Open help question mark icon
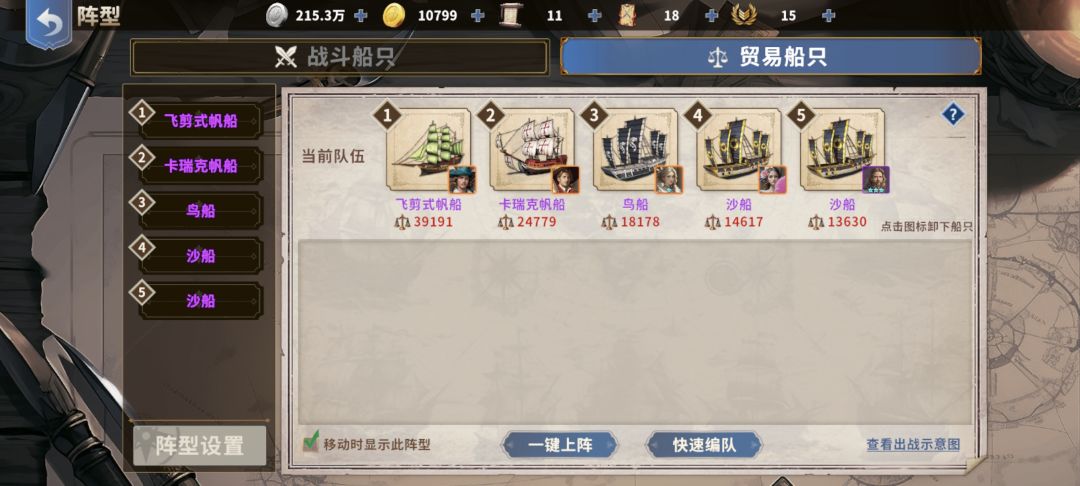1080x486 pixels. pyautogui.click(x=953, y=115)
